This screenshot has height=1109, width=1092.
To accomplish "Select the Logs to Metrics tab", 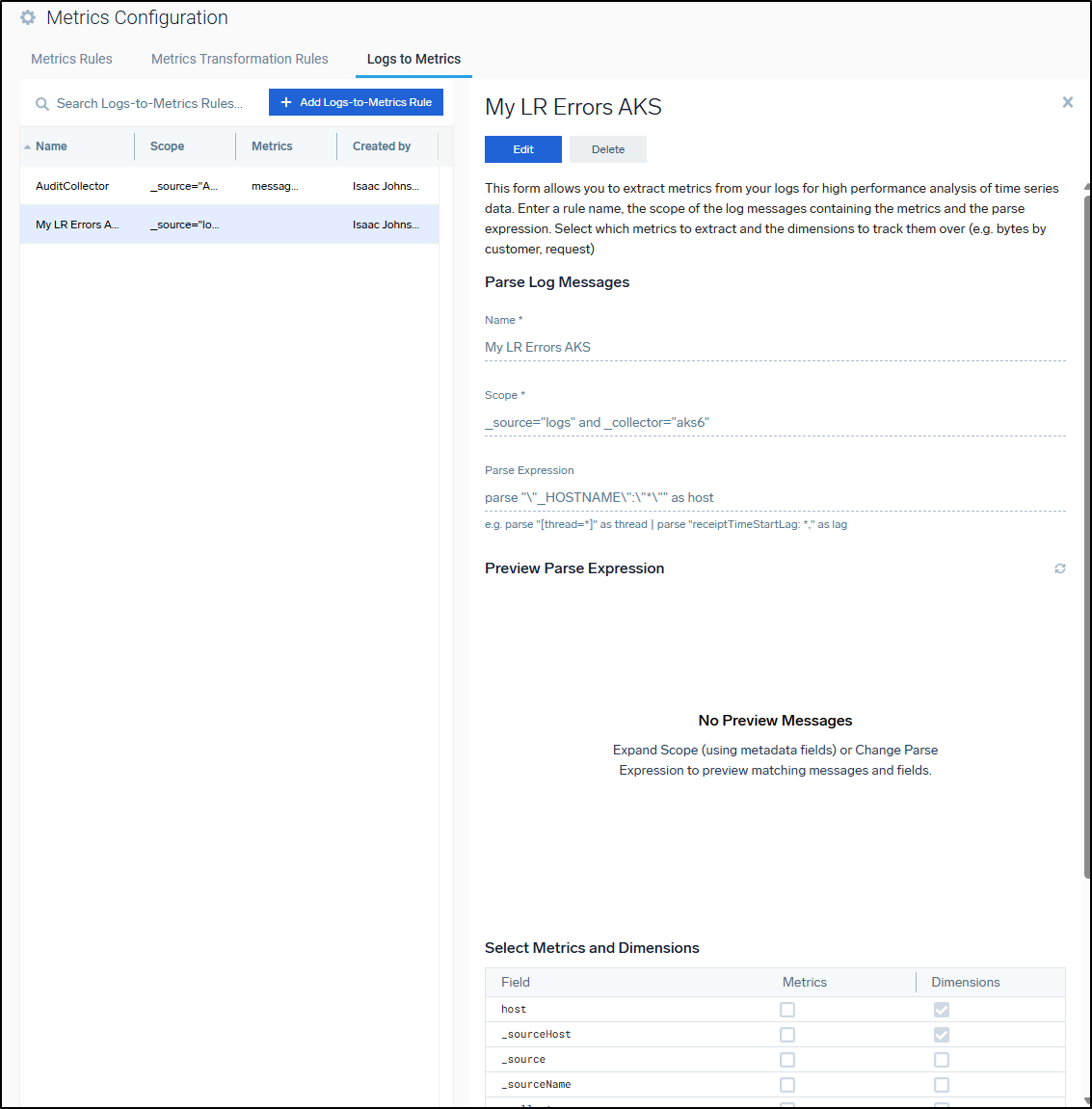I will tap(413, 59).
